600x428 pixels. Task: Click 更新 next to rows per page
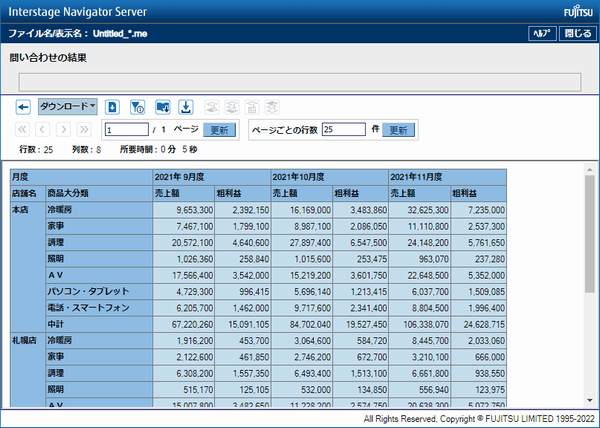coord(398,130)
